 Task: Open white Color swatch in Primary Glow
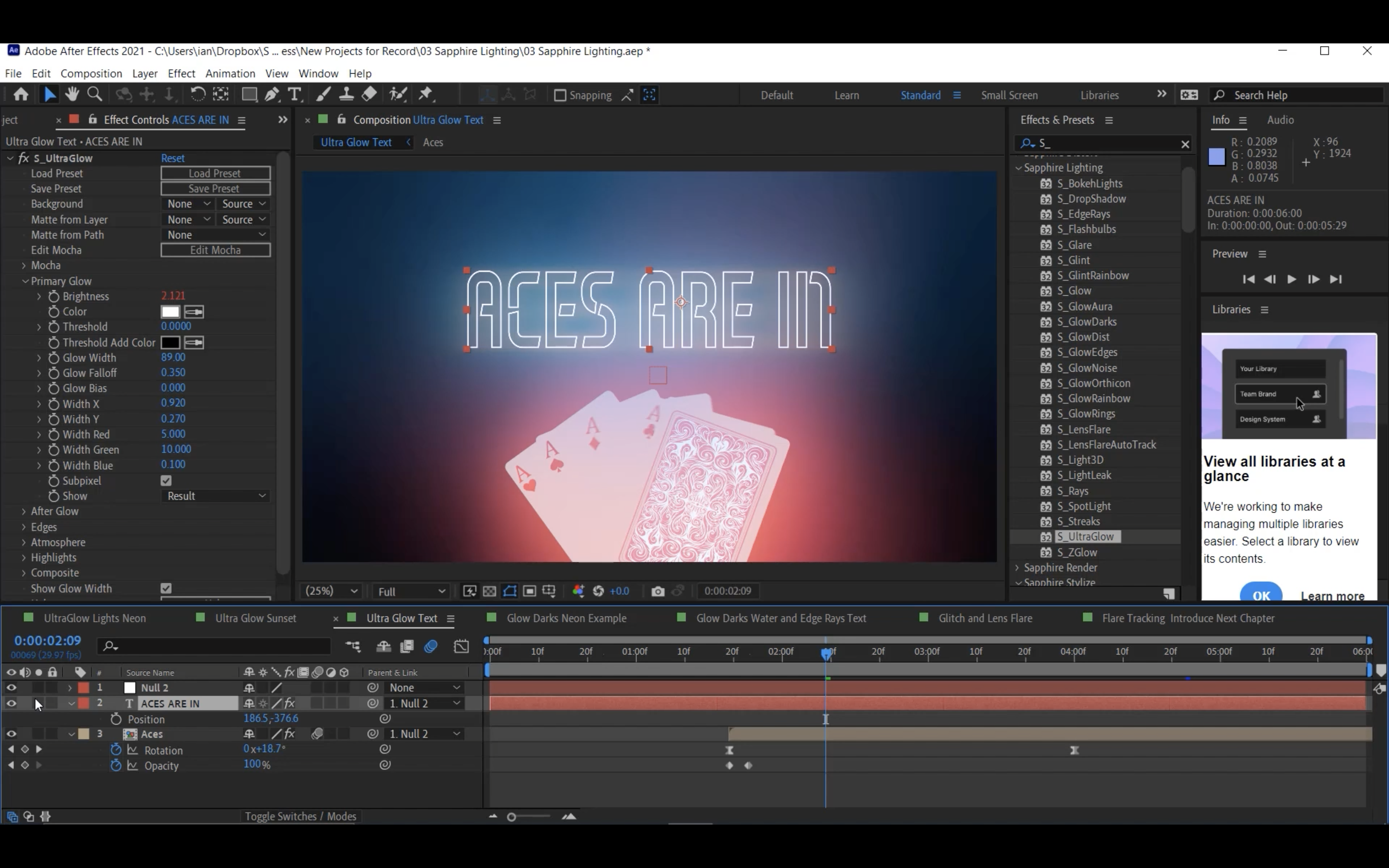click(x=171, y=312)
